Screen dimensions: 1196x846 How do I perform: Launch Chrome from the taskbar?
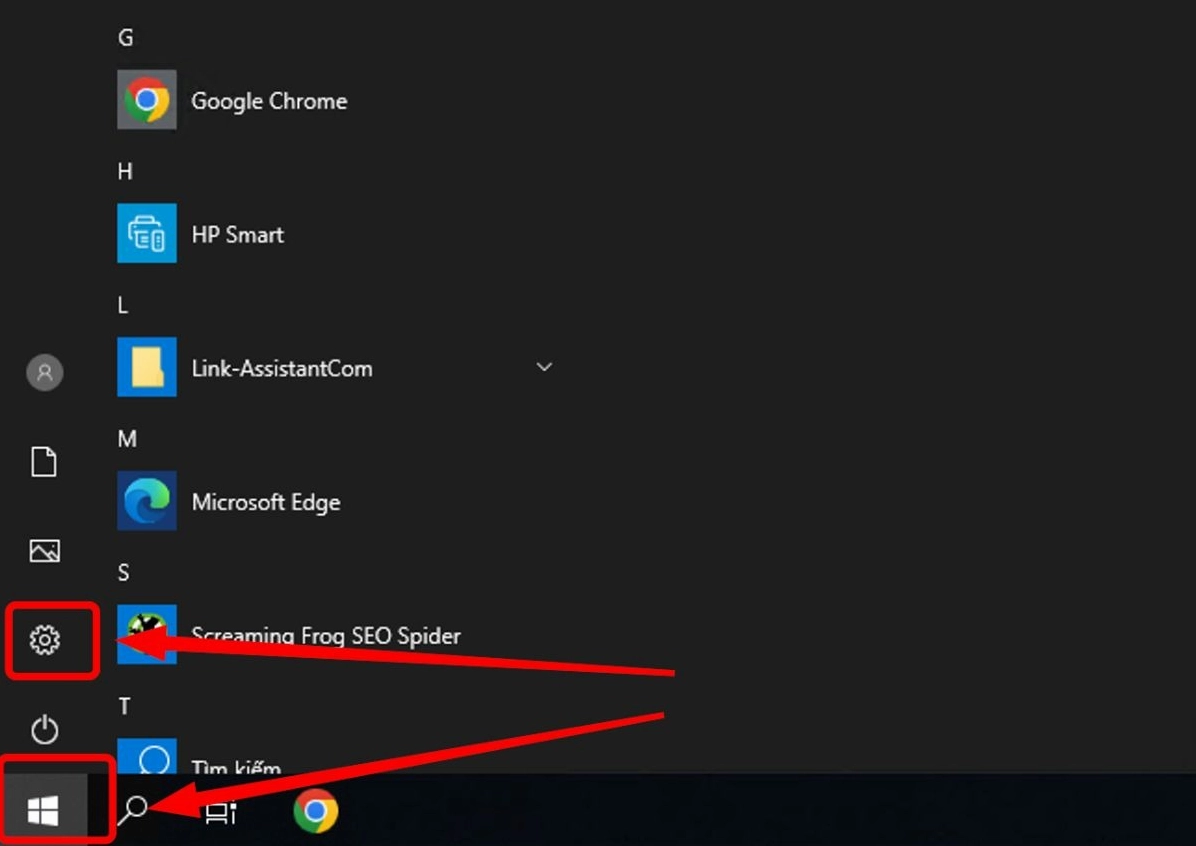(x=315, y=812)
